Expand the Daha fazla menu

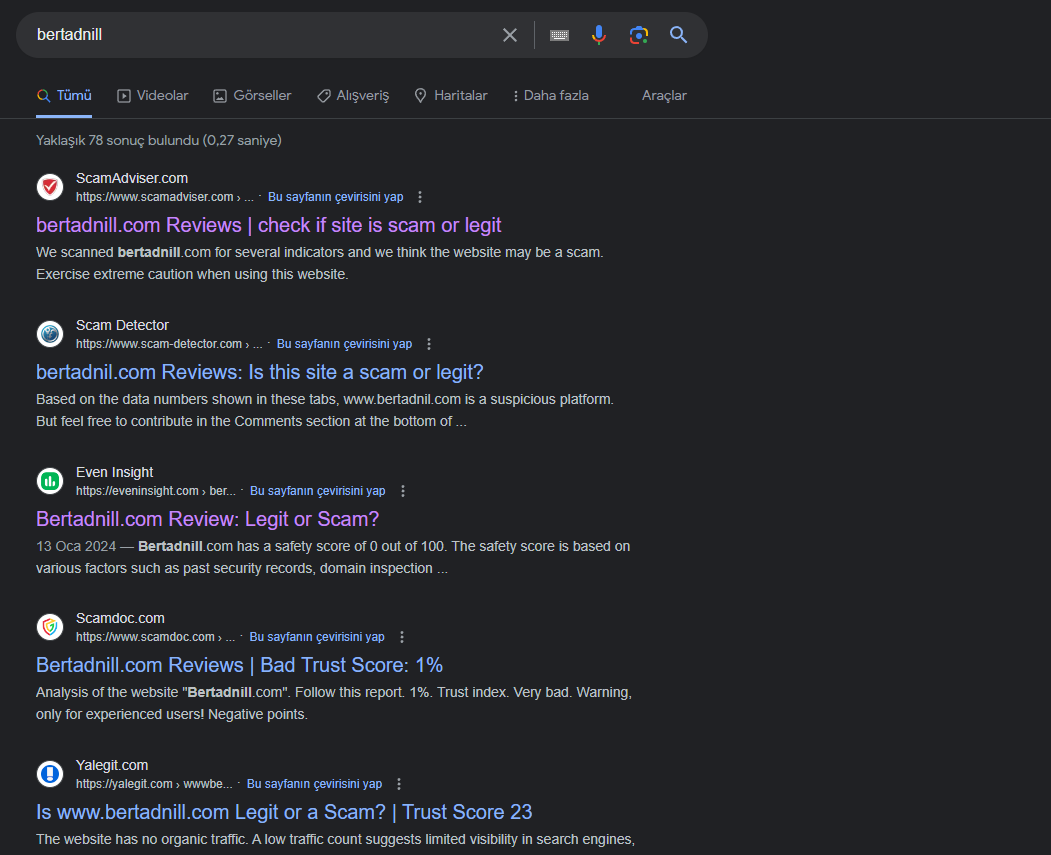click(550, 96)
